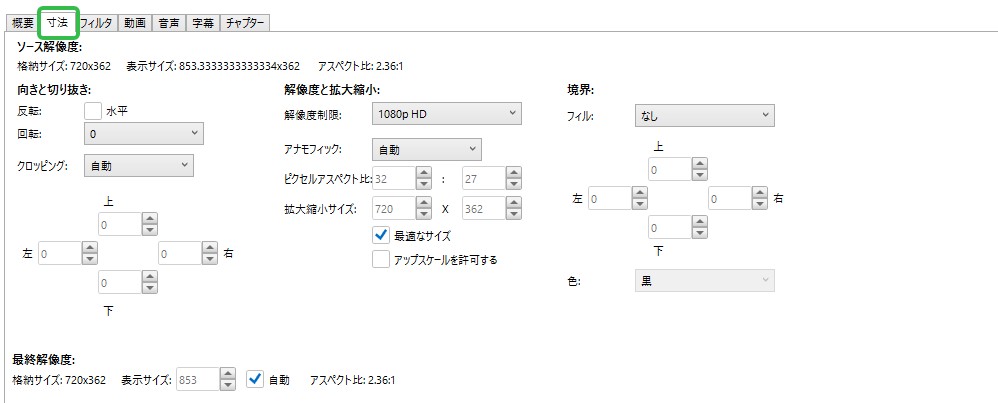The width and height of the screenshot is (998, 403).
Task: Enable アップスケールを許可する checkbox
Action: point(381,259)
